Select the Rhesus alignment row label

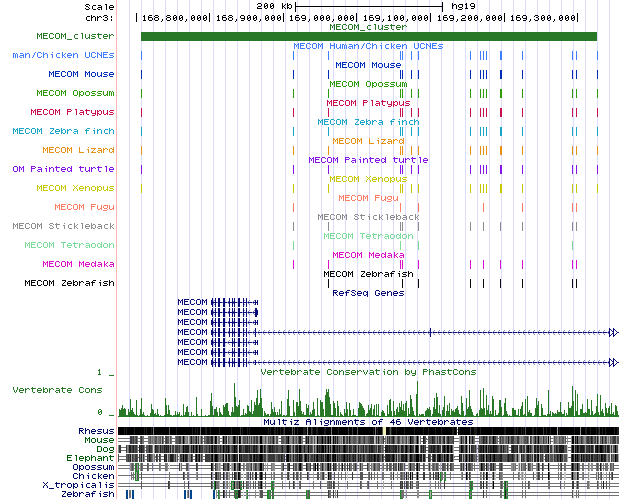pos(96,431)
